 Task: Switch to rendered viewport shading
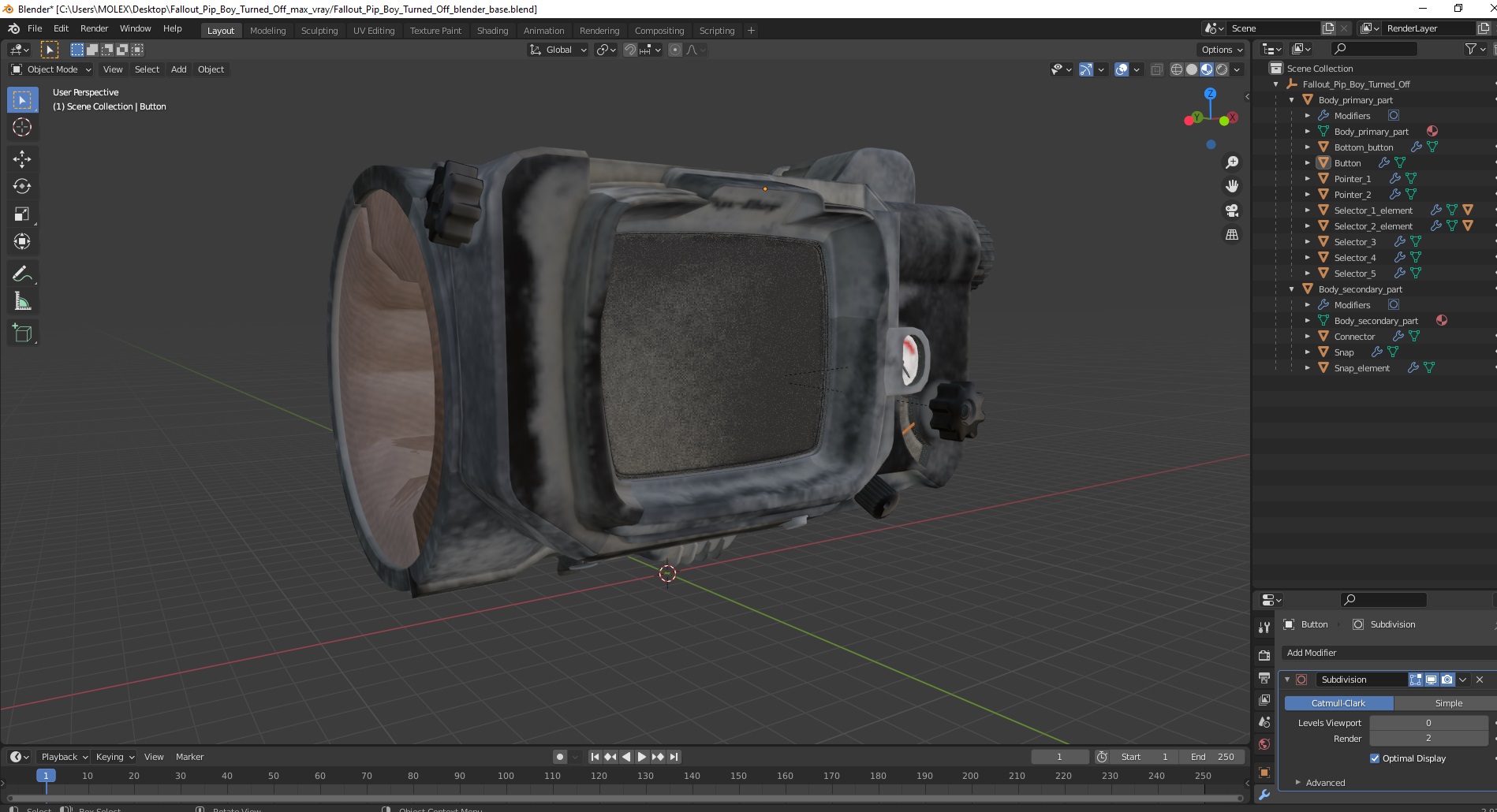pos(1222,69)
